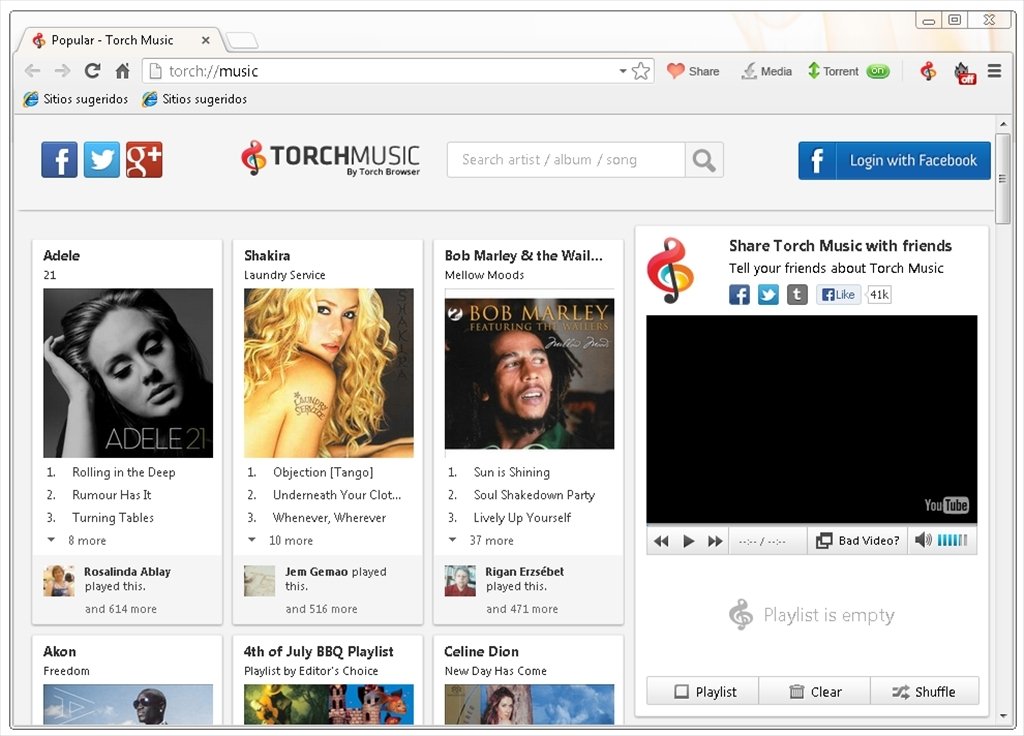Shuffle the playlist

coord(925,692)
